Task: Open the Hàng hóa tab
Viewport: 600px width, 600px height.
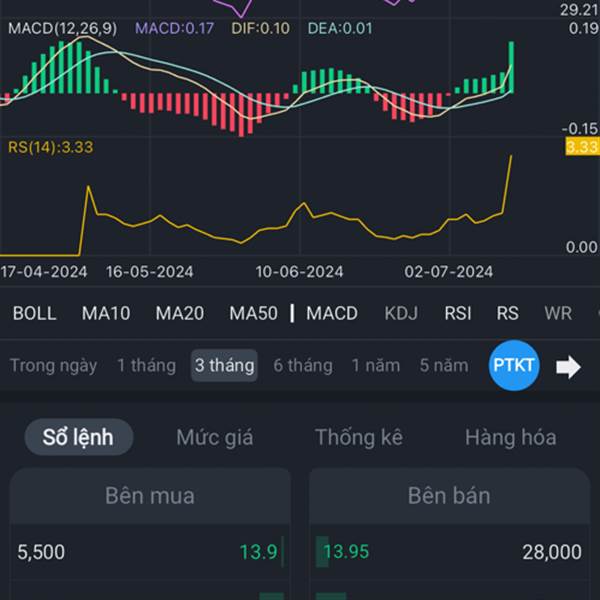Action: [x=511, y=437]
